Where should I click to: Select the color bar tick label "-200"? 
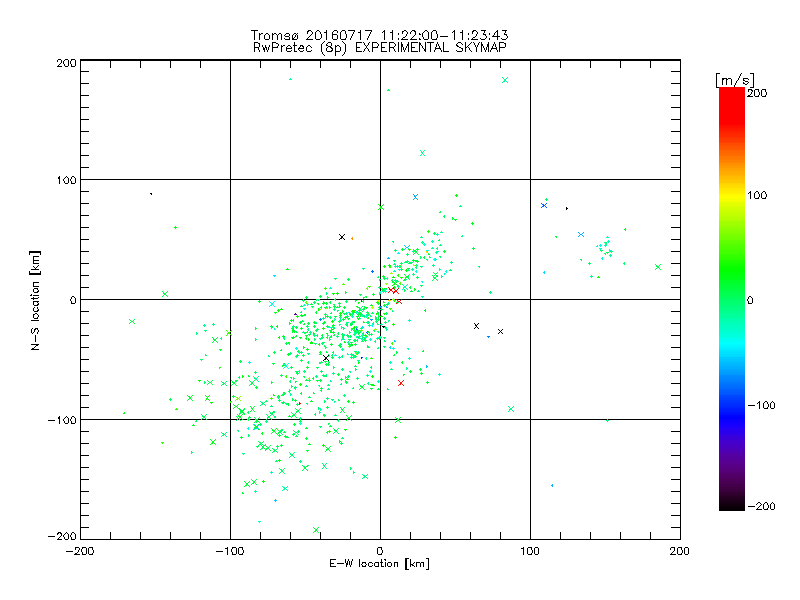761,506
